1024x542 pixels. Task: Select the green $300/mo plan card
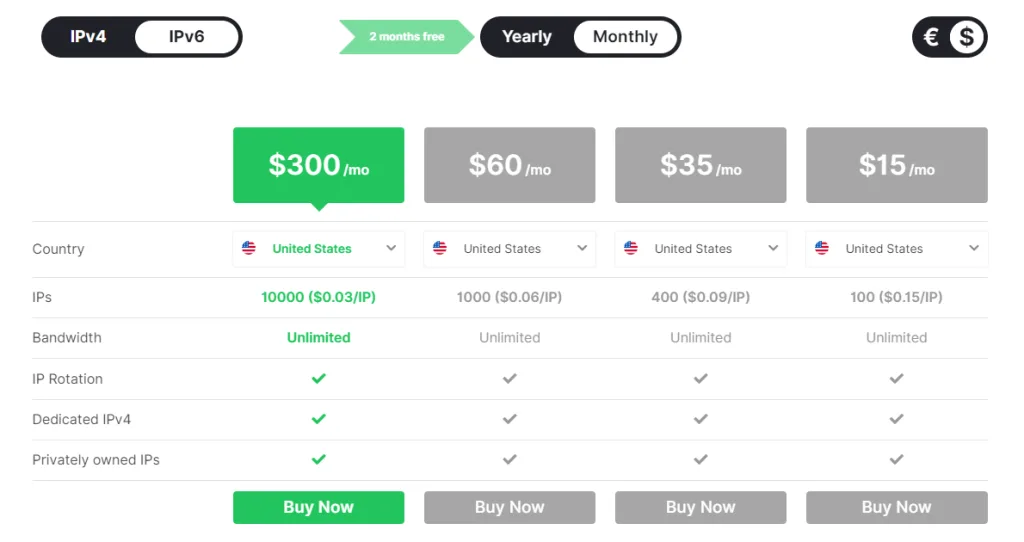pos(318,165)
